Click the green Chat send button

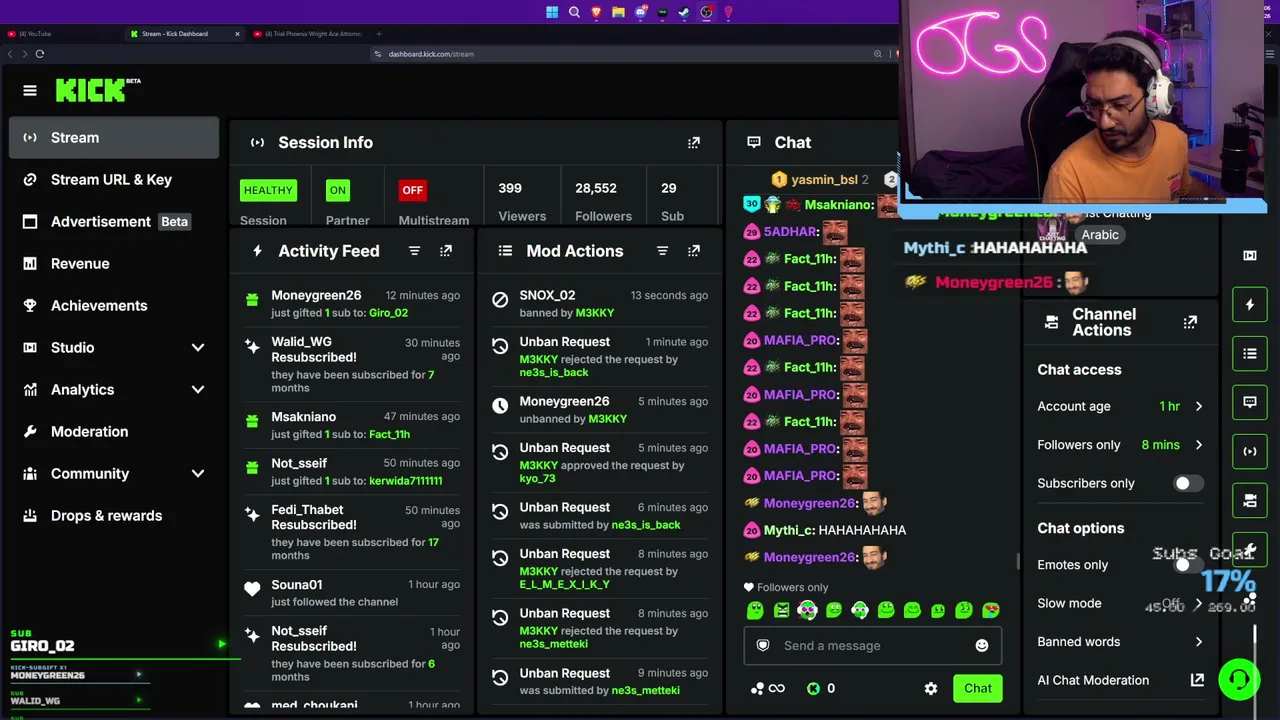978,688
